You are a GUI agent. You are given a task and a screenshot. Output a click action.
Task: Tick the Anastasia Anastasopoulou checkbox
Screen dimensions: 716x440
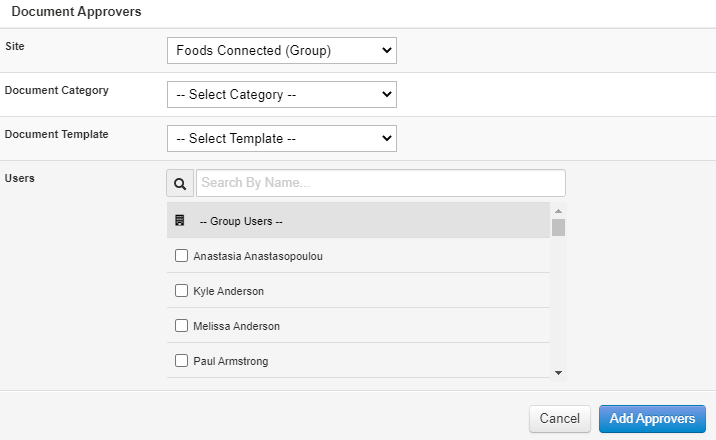(181, 256)
